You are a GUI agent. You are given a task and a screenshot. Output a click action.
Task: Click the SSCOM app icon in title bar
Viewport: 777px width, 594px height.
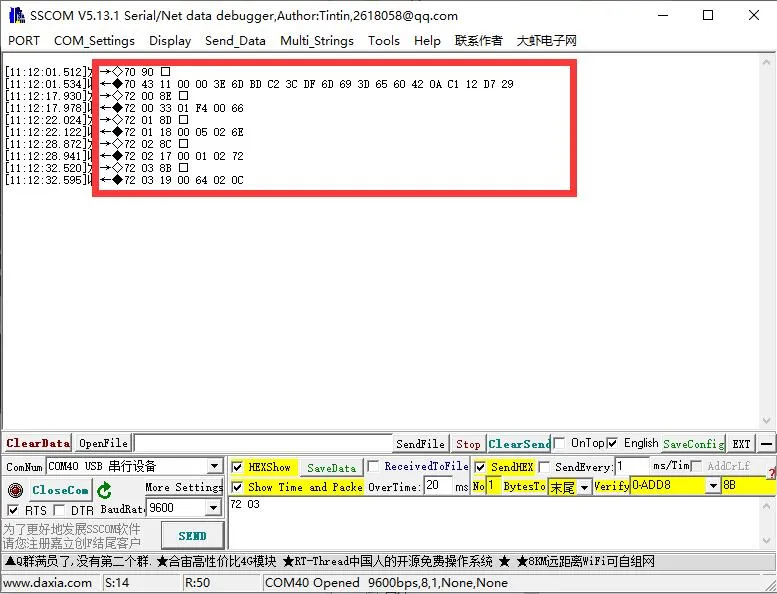coord(17,15)
